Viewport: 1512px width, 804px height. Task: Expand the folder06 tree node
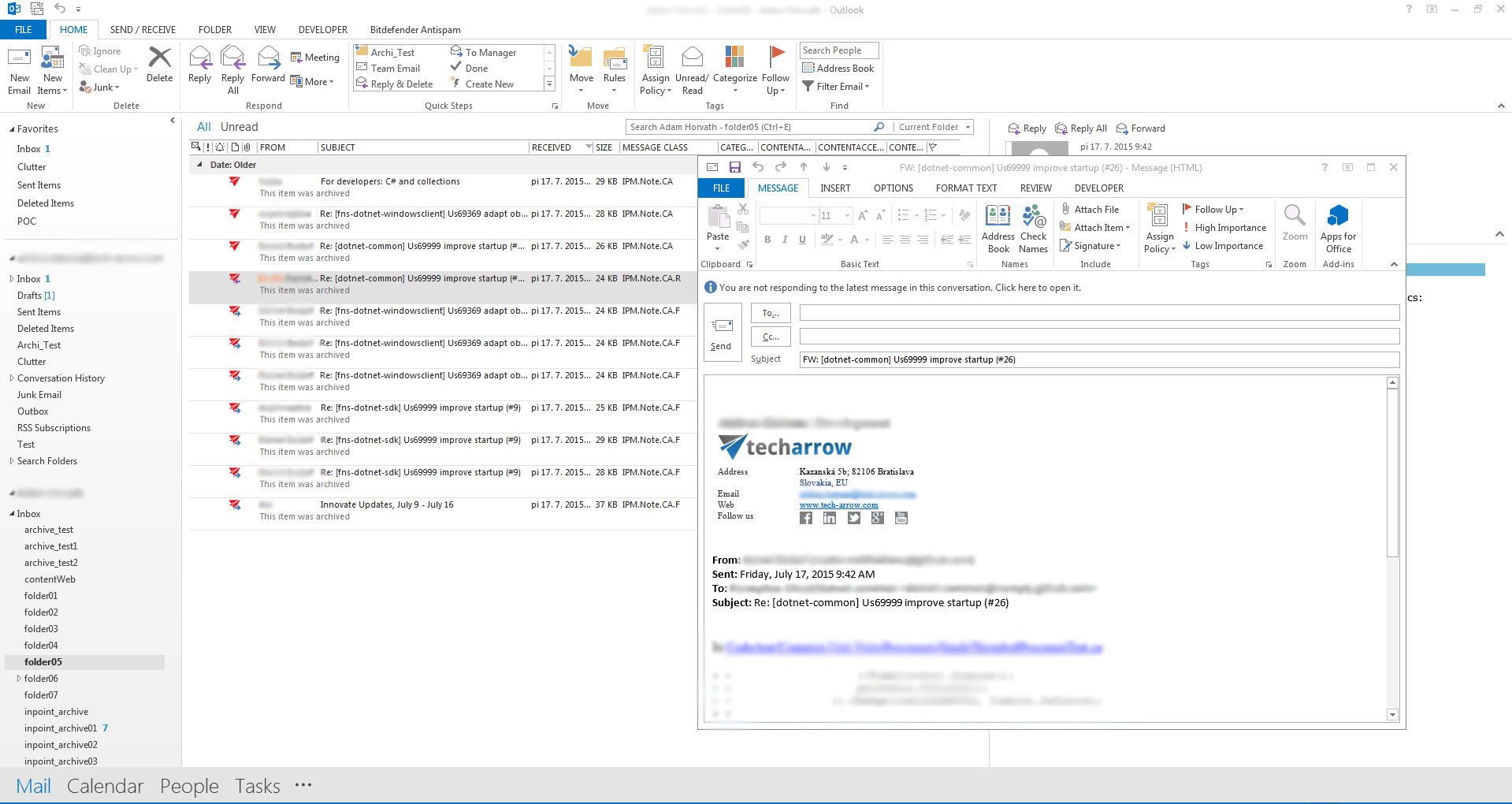19,679
